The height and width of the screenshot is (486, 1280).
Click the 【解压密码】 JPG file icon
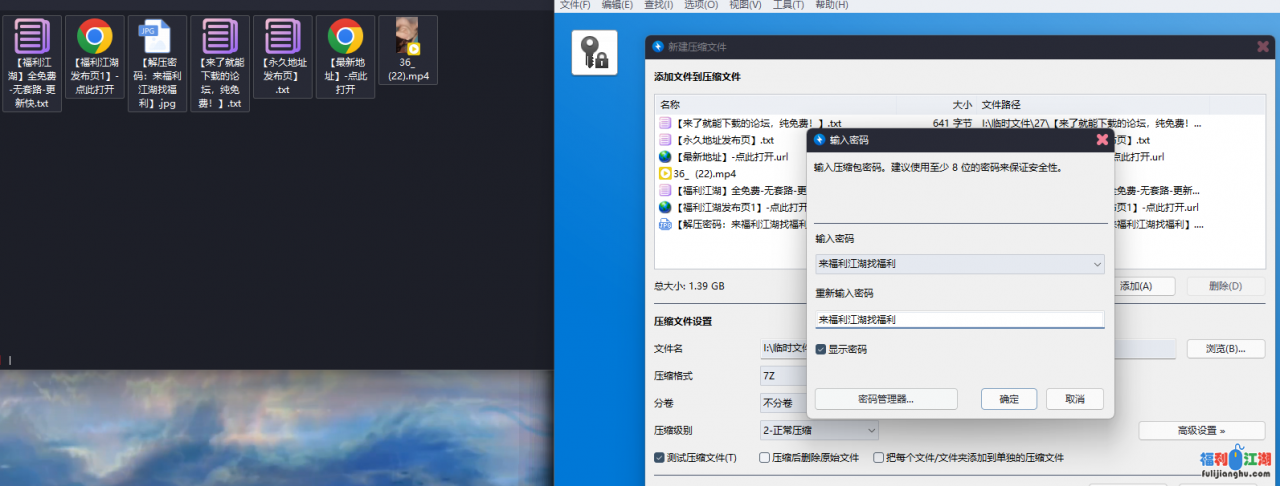point(157,38)
